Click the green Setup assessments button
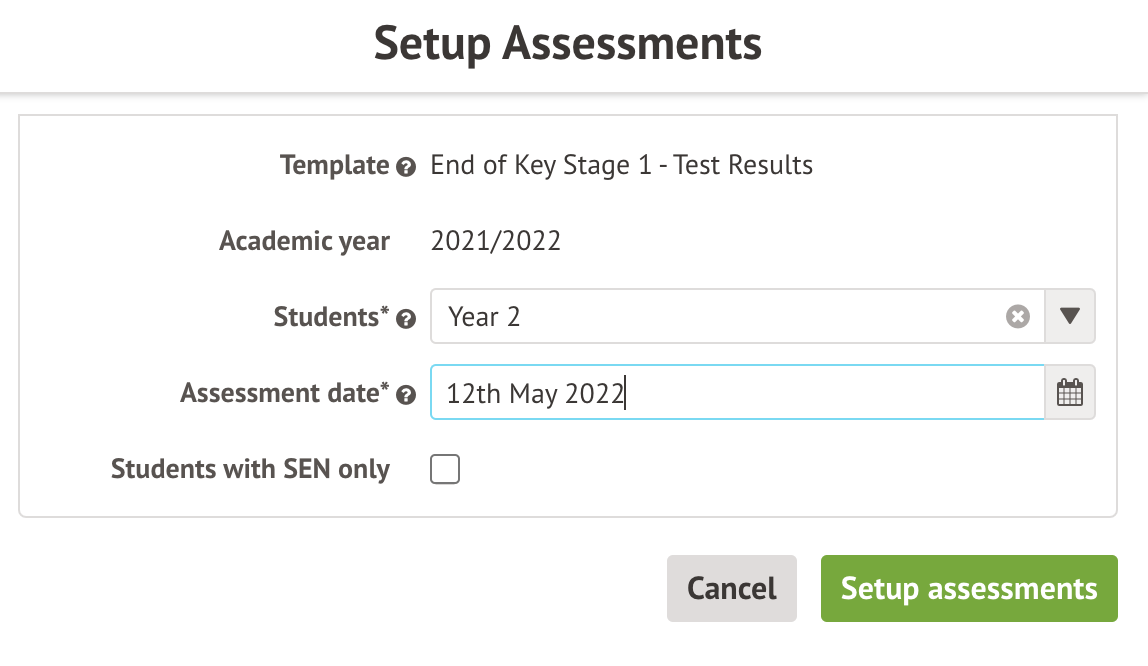Viewport: 1148px width, 666px height. pyautogui.click(x=969, y=588)
